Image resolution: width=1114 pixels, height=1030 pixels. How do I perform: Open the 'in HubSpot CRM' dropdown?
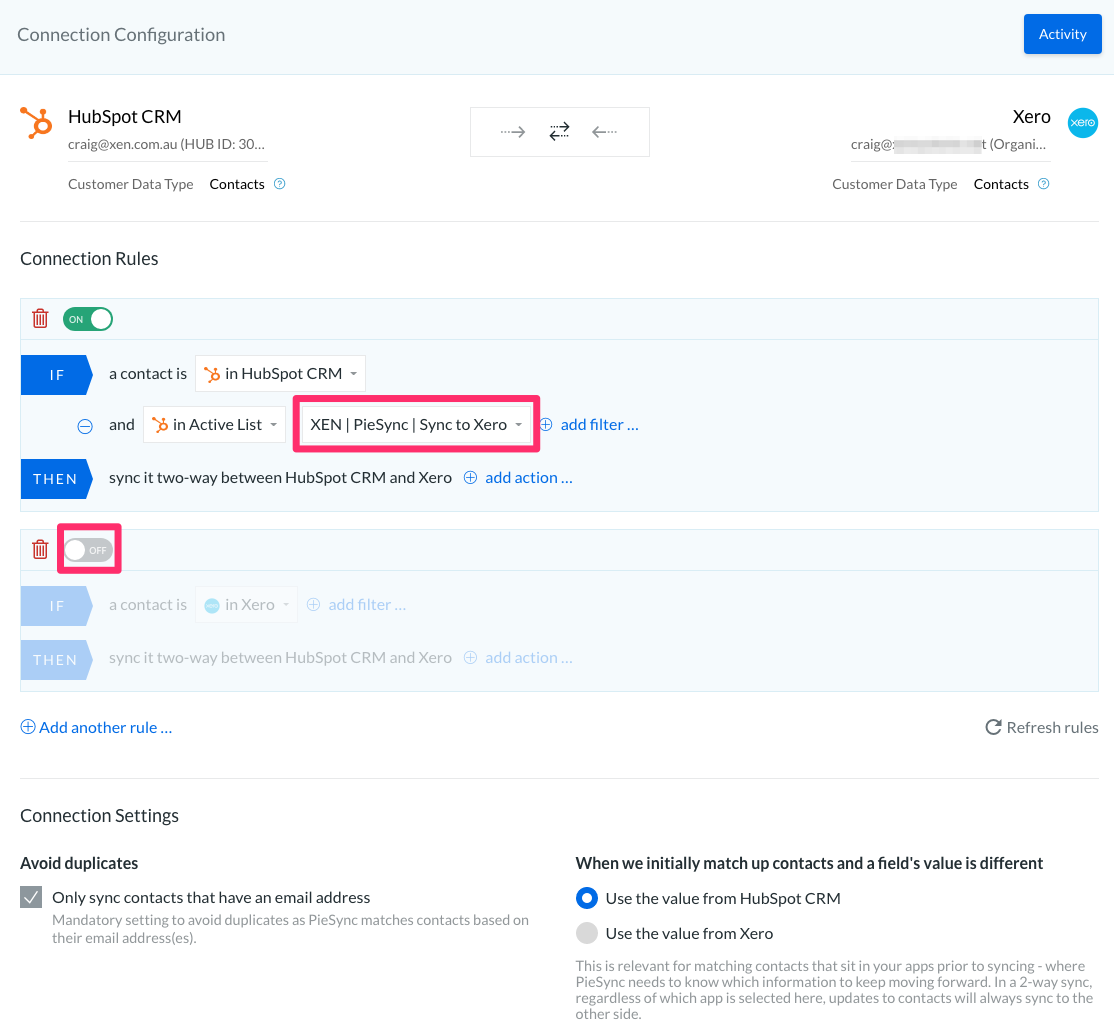pos(280,374)
